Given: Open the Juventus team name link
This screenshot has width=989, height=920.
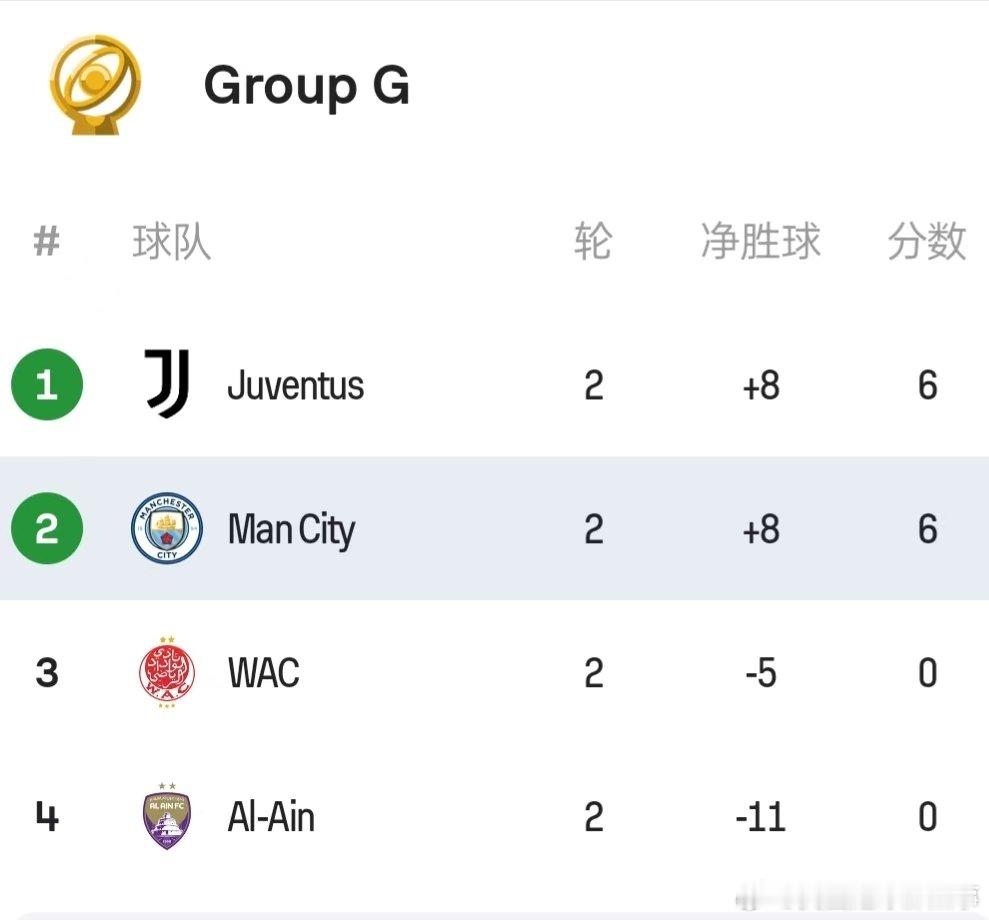Looking at the screenshot, I should tap(295, 385).
